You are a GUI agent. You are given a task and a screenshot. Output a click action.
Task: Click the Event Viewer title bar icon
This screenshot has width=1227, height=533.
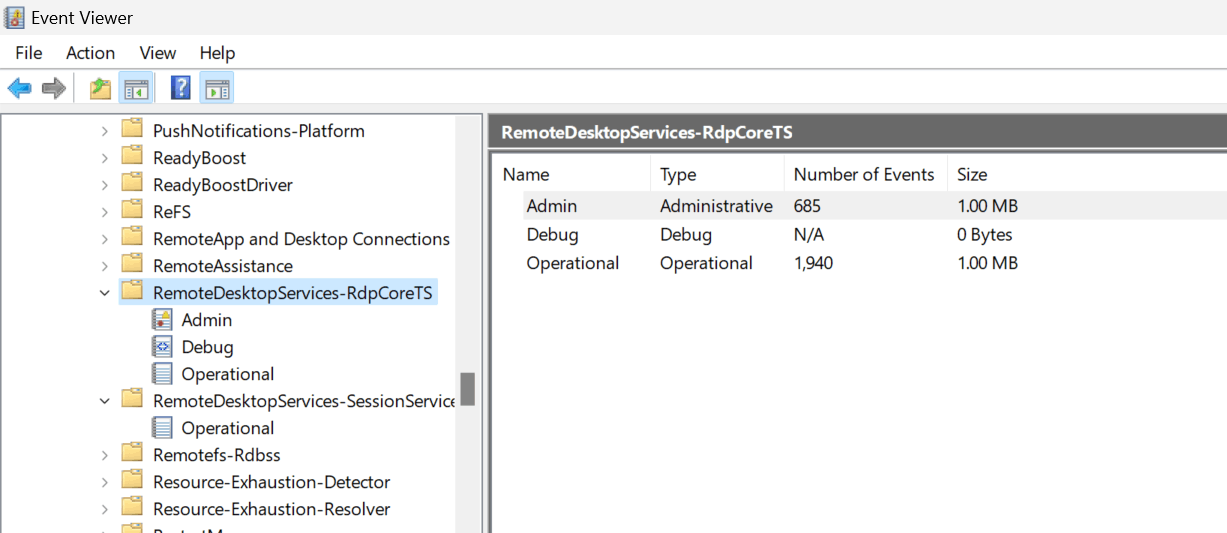15,17
